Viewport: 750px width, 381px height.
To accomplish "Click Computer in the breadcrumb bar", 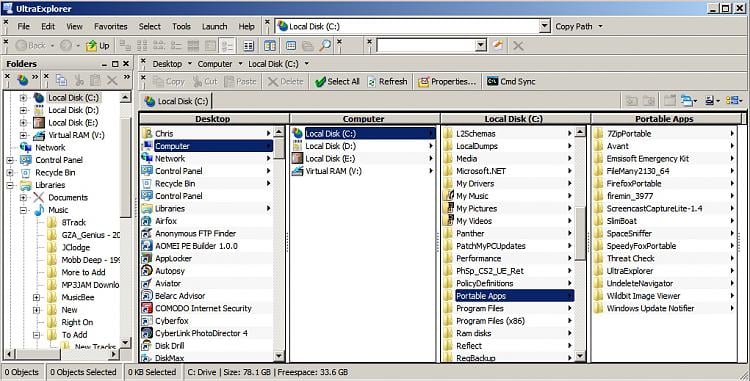I will [215, 64].
